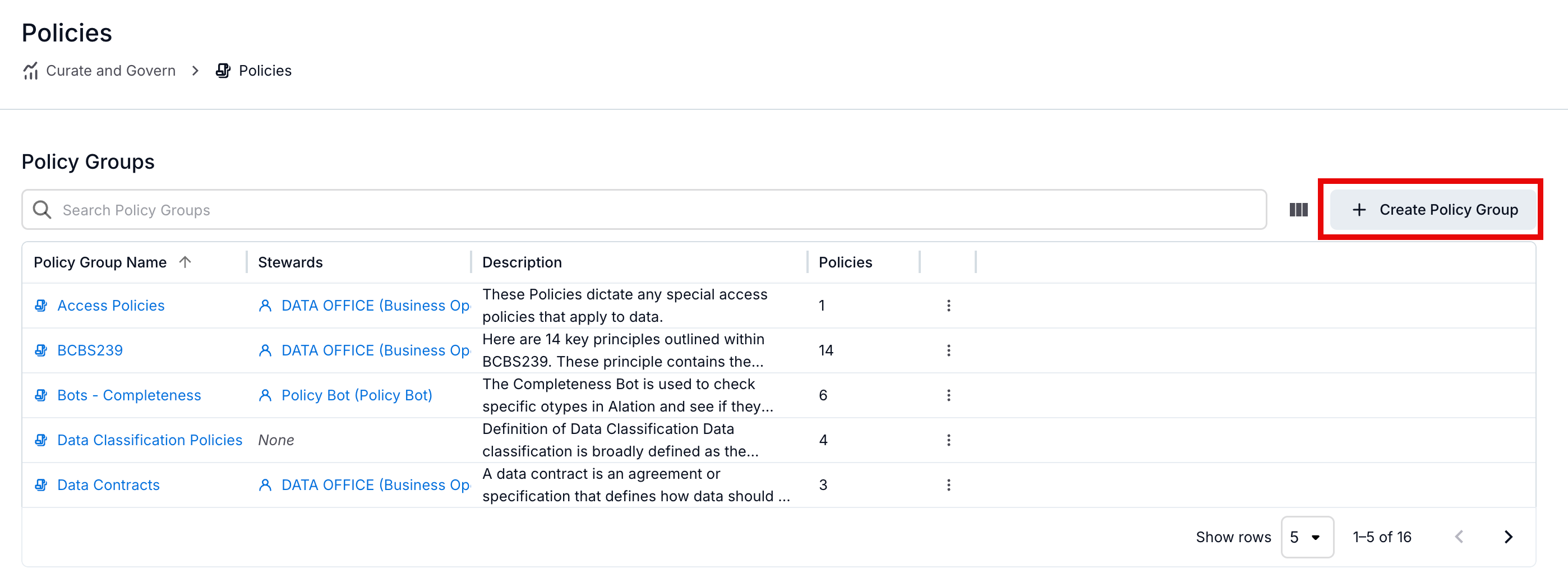
Task: Open more options for Data Classification Policies
Action: pos(948,440)
